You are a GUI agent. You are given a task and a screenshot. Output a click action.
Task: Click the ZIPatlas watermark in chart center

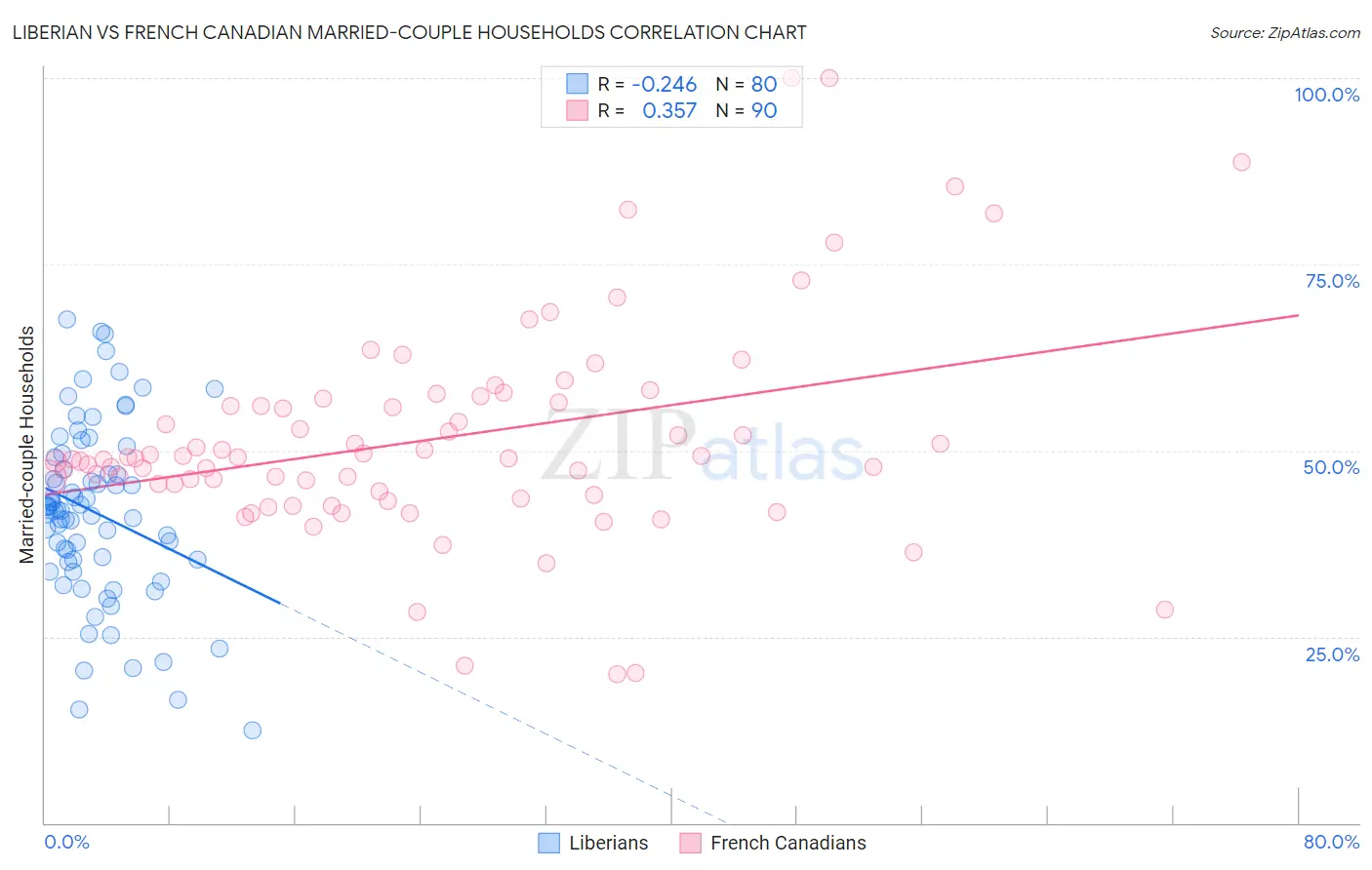pyautogui.click(x=703, y=447)
